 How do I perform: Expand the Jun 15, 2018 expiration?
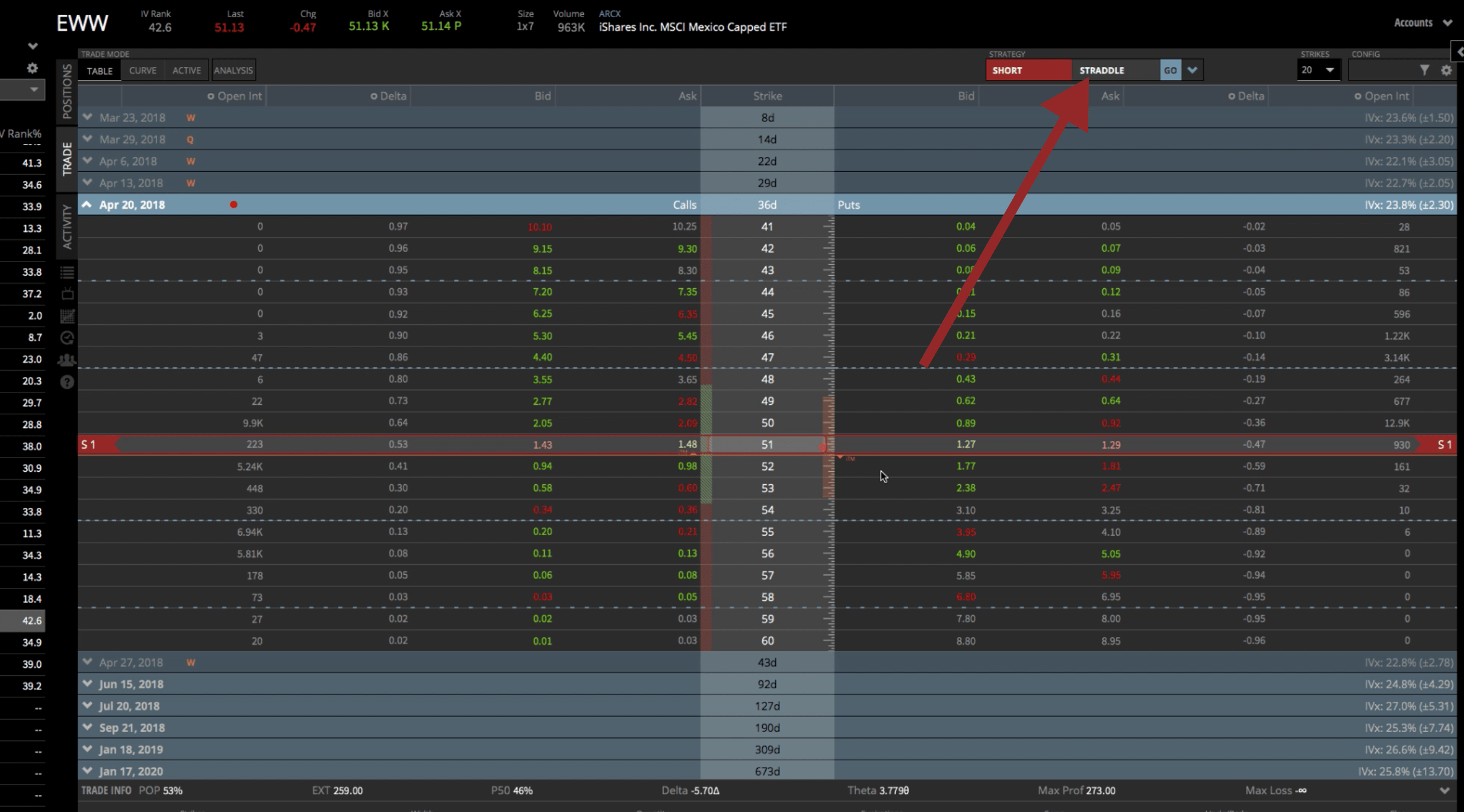pos(87,684)
